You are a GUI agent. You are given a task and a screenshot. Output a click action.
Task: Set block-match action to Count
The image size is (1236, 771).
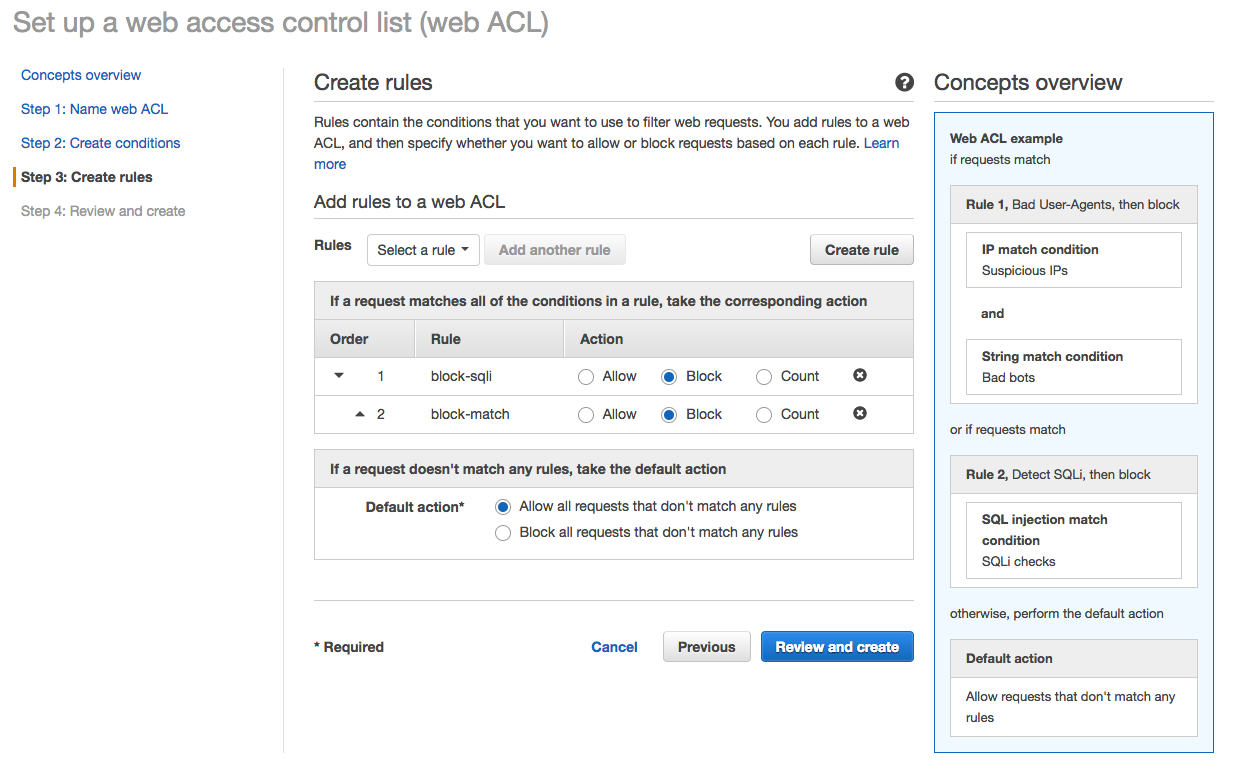point(763,413)
